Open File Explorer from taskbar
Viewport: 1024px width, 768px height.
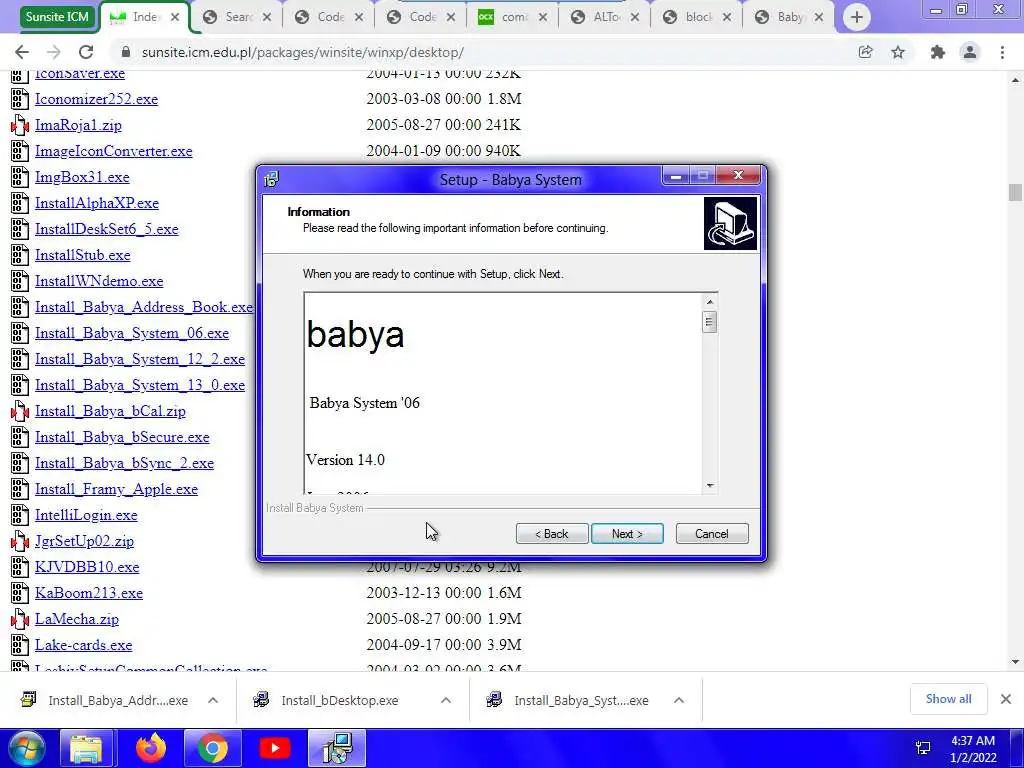click(x=86, y=748)
